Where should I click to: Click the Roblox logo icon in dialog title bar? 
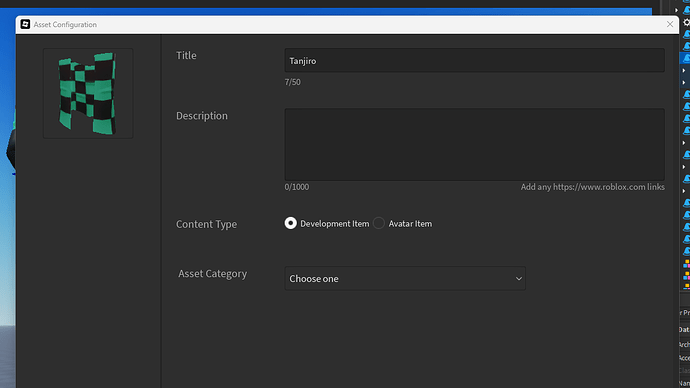tap(25, 24)
